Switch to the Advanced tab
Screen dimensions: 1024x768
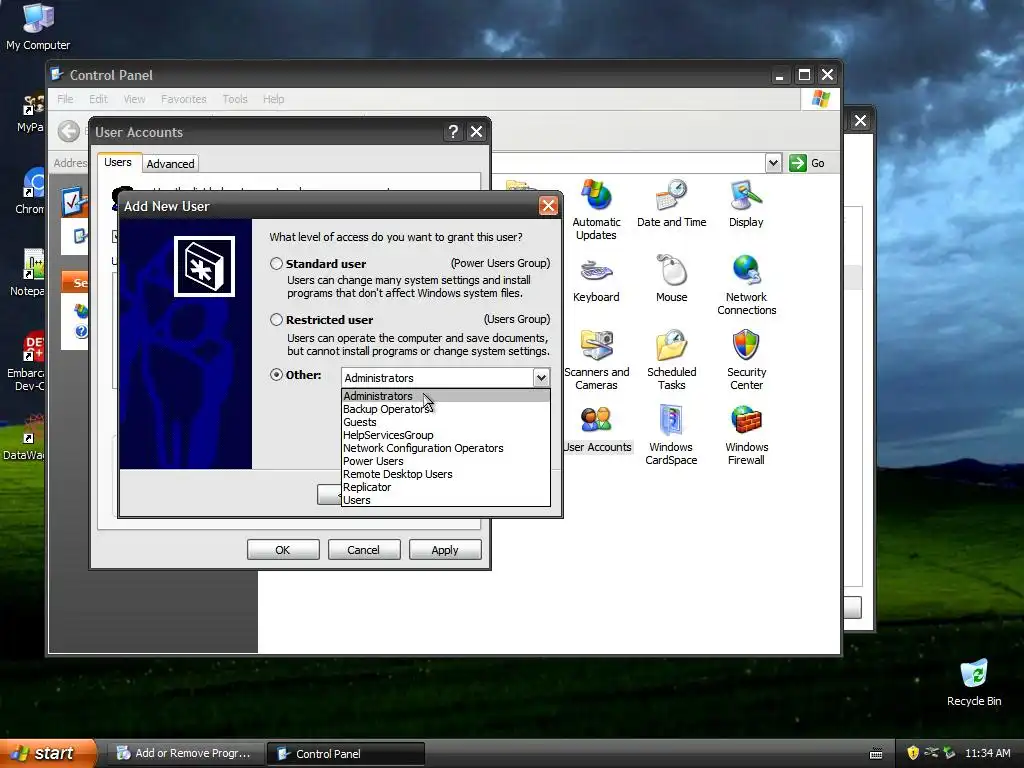coord(170,163)
